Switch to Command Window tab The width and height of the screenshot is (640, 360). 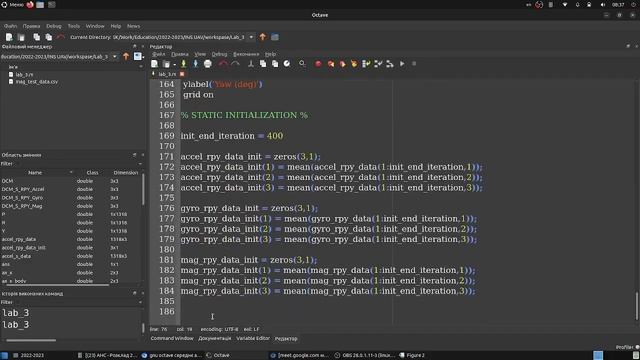(172, 338)
